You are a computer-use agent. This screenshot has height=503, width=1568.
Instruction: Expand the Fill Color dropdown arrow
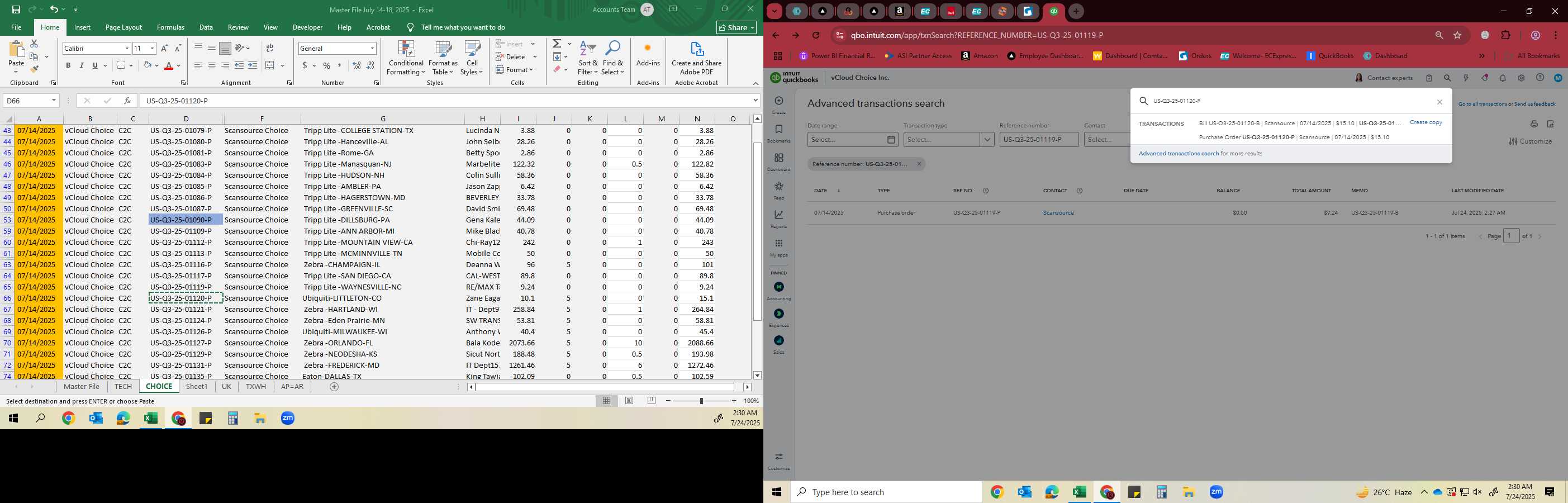point(156,66)
